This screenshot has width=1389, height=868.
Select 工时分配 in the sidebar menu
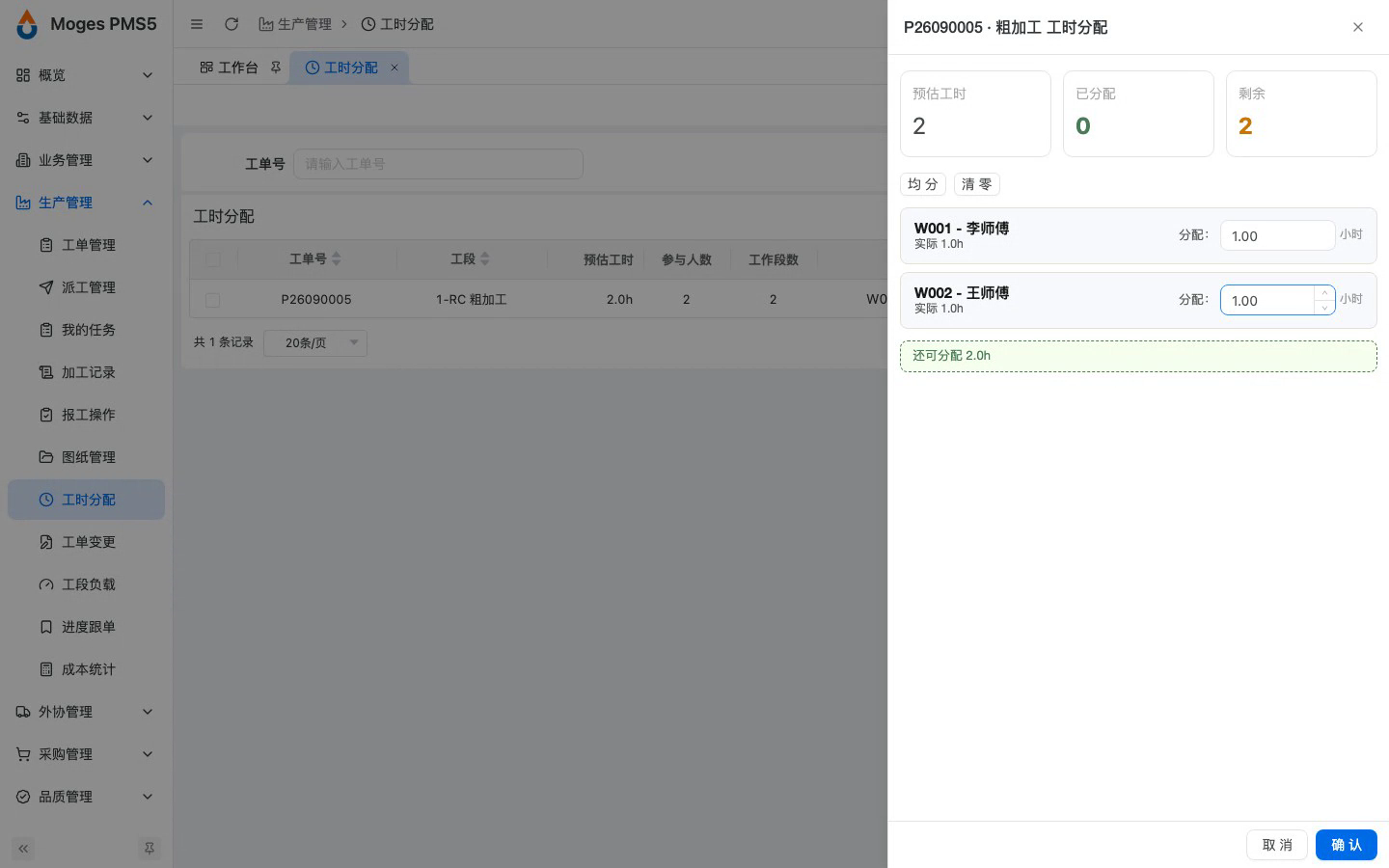tap(87, 500)
